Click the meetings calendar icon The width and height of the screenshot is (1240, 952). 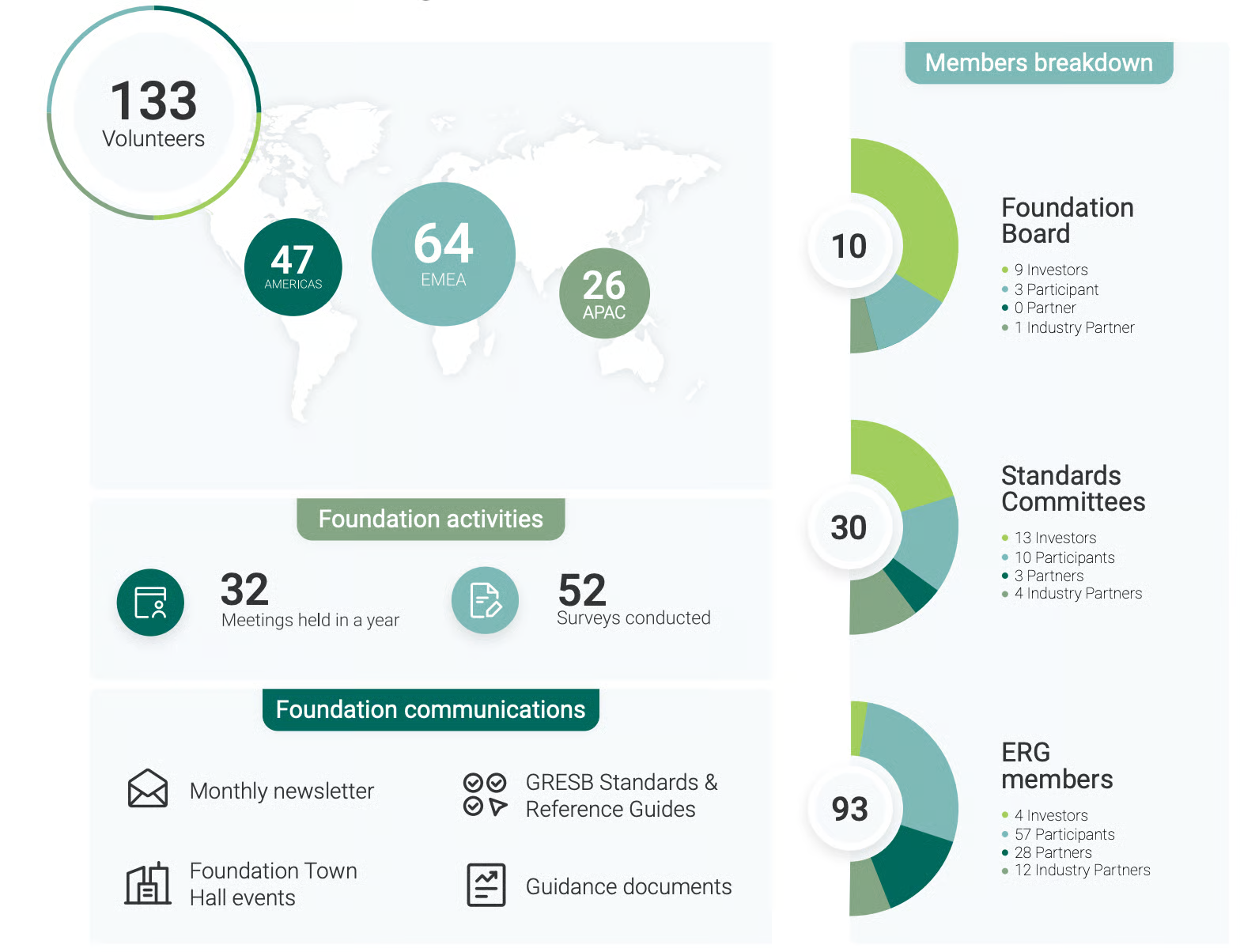pyautogui.click(x=150, y=603)
